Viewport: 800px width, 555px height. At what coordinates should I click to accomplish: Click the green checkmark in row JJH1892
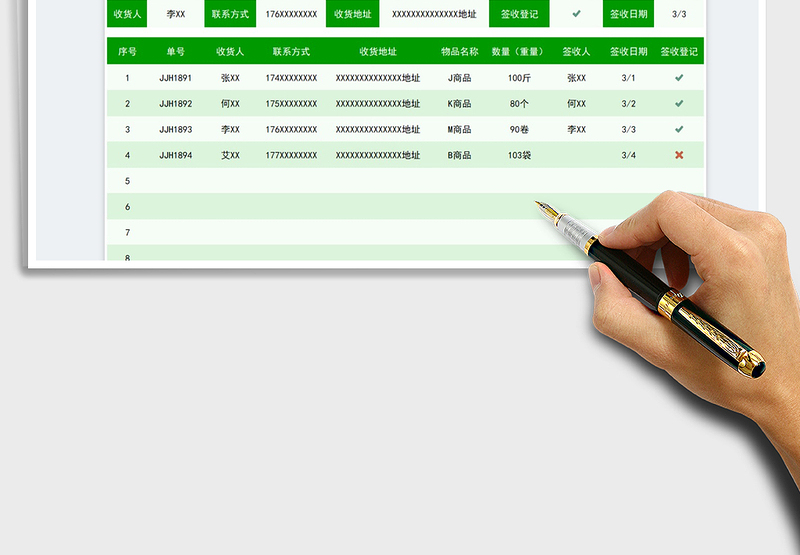pos(679,104)
